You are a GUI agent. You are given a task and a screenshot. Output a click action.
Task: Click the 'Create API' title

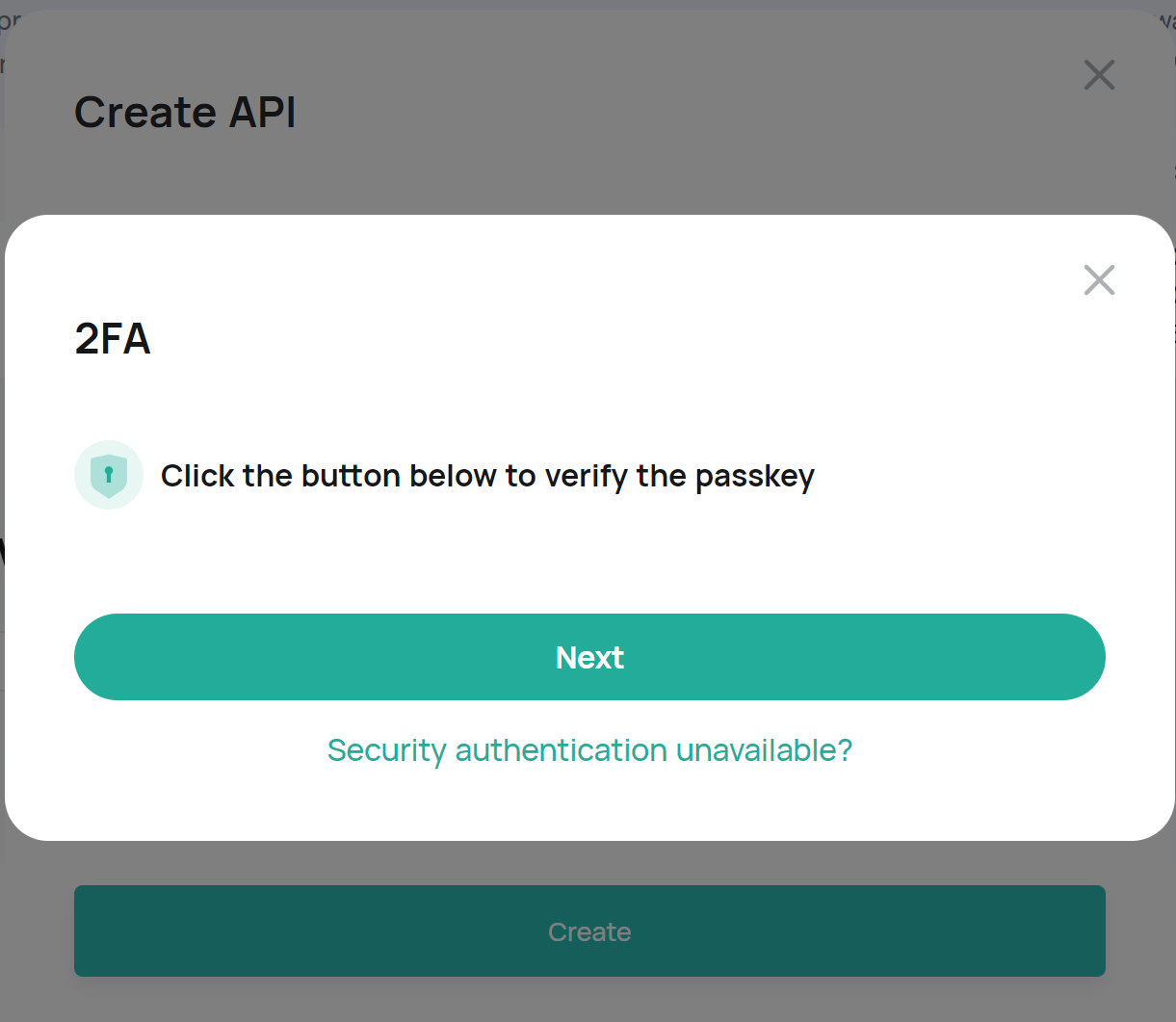[185, 113]
